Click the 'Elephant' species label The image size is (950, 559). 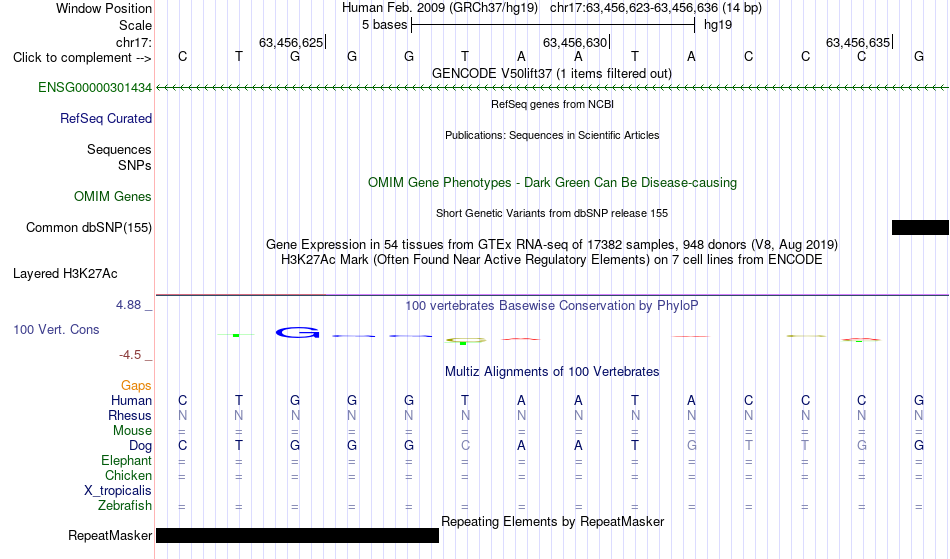126,461
